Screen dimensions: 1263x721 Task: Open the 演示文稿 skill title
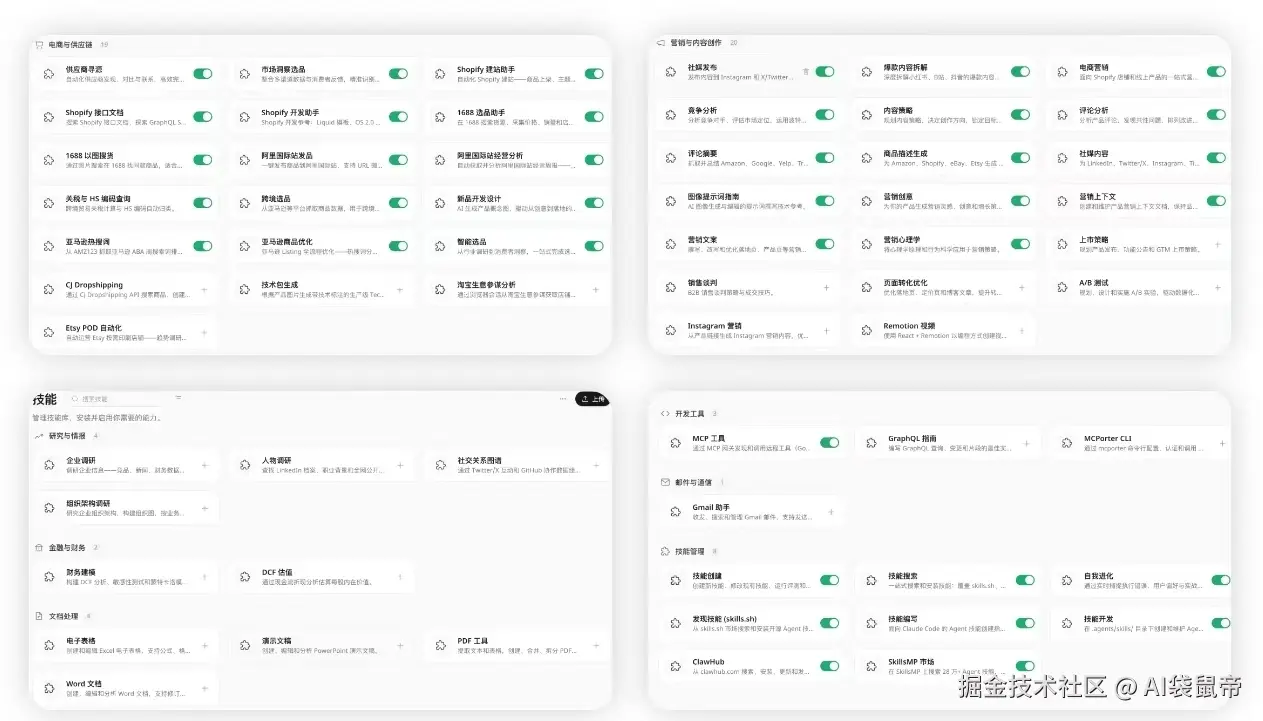(277, 640)
